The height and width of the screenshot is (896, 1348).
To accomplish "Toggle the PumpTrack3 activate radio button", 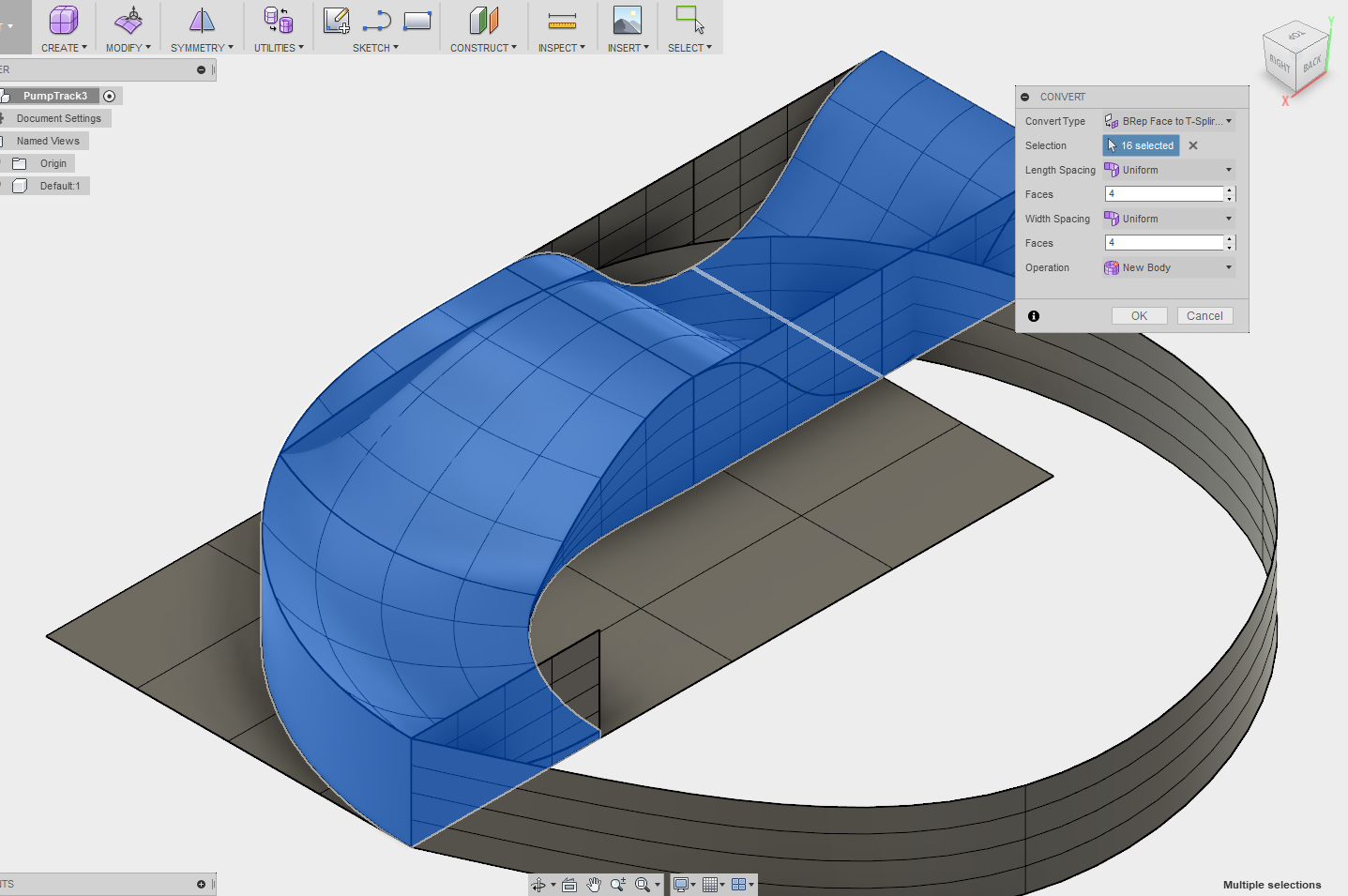I will click(x=110, y=96).
